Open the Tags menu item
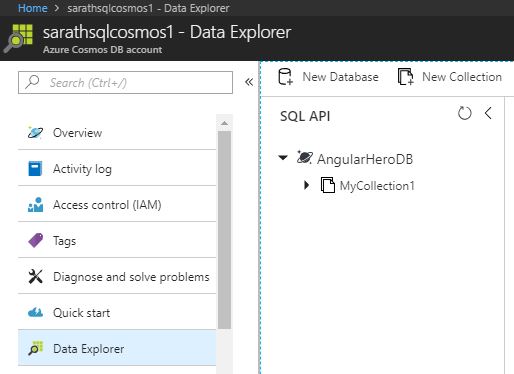Screen dimensions: 514x374 tap(117, 240)
